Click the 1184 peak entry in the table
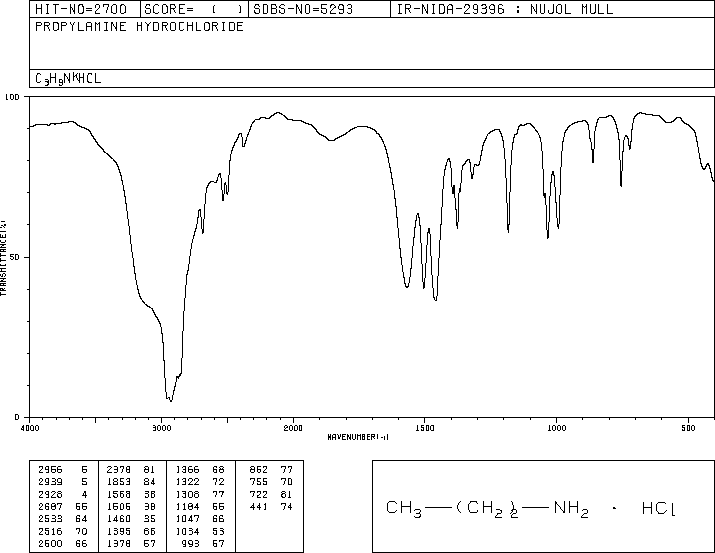 click(x=200, y=506)
